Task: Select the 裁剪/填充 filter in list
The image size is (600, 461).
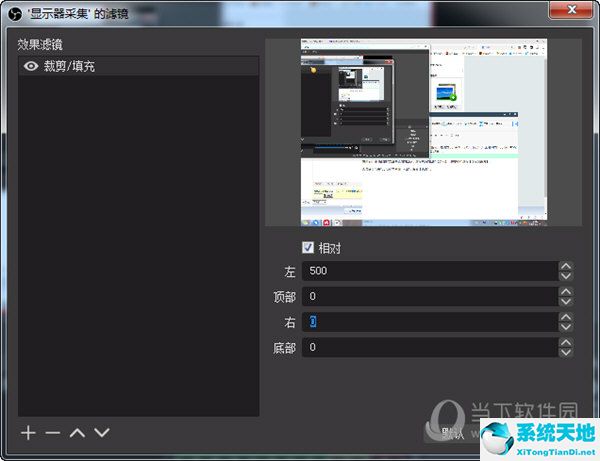Action: [x=140, y=66]
